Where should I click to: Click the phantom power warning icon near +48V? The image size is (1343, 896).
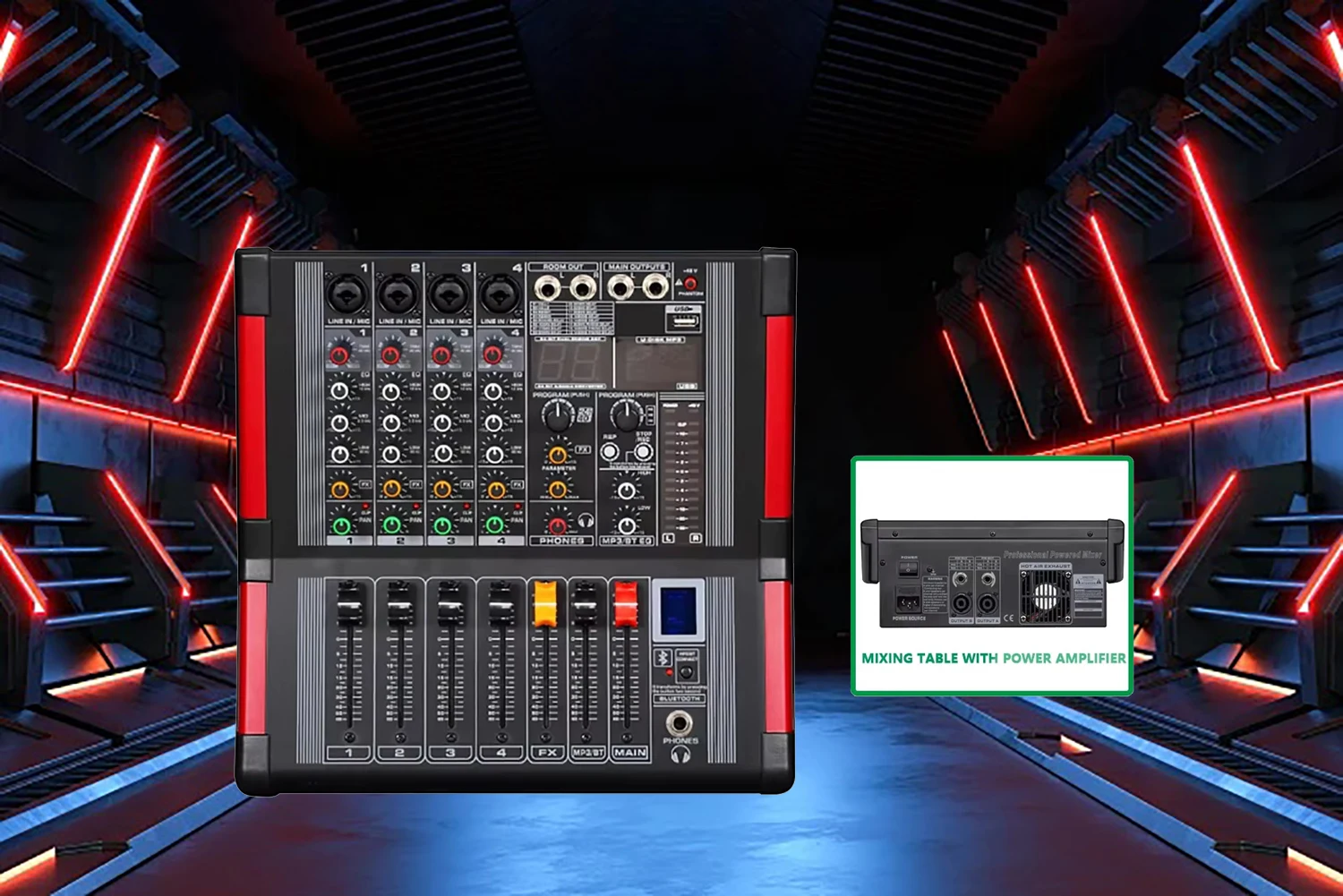point(678,280)
